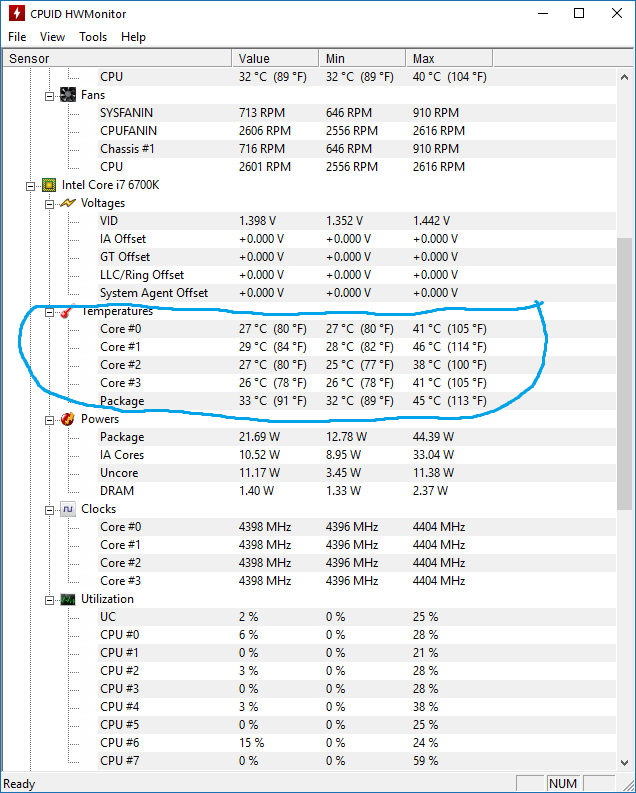Click the 1.398 V VID value
This screenshot has height=793, width=636.
point(257,221)
